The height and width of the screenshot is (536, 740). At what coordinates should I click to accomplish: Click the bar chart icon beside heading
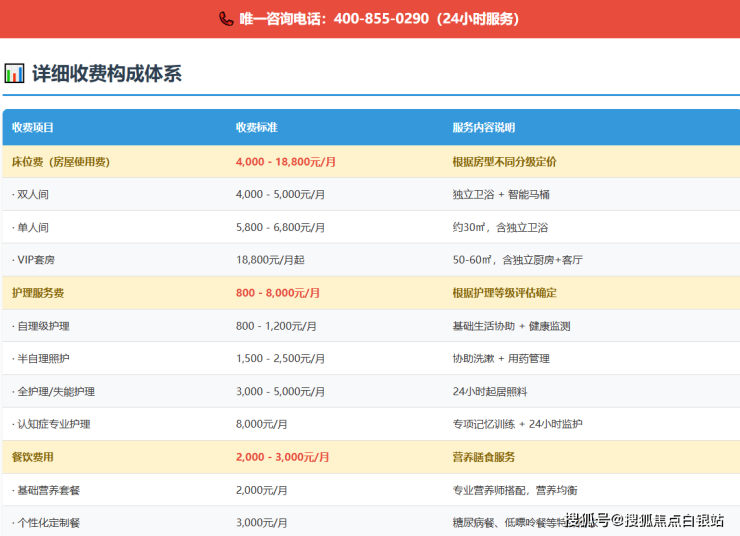(x=14, y=73)
